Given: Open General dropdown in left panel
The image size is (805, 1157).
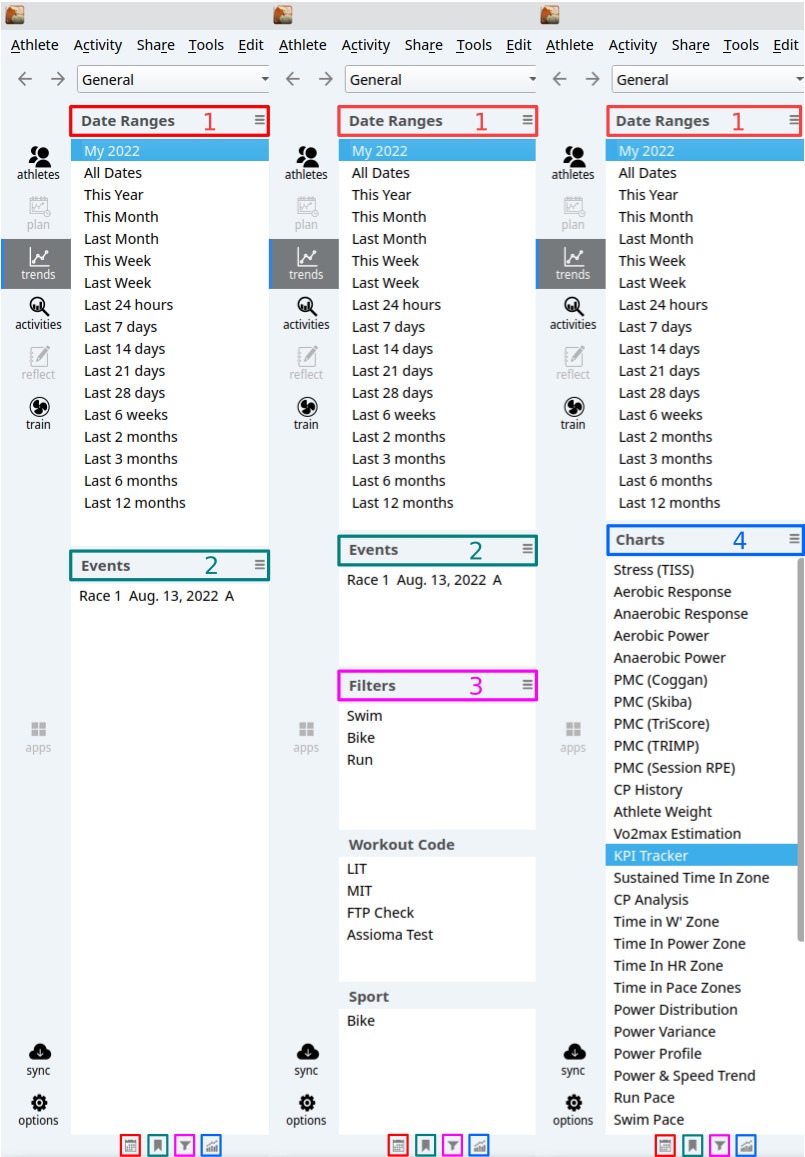Looking at the screenshot, I should (x=173, y=80).
